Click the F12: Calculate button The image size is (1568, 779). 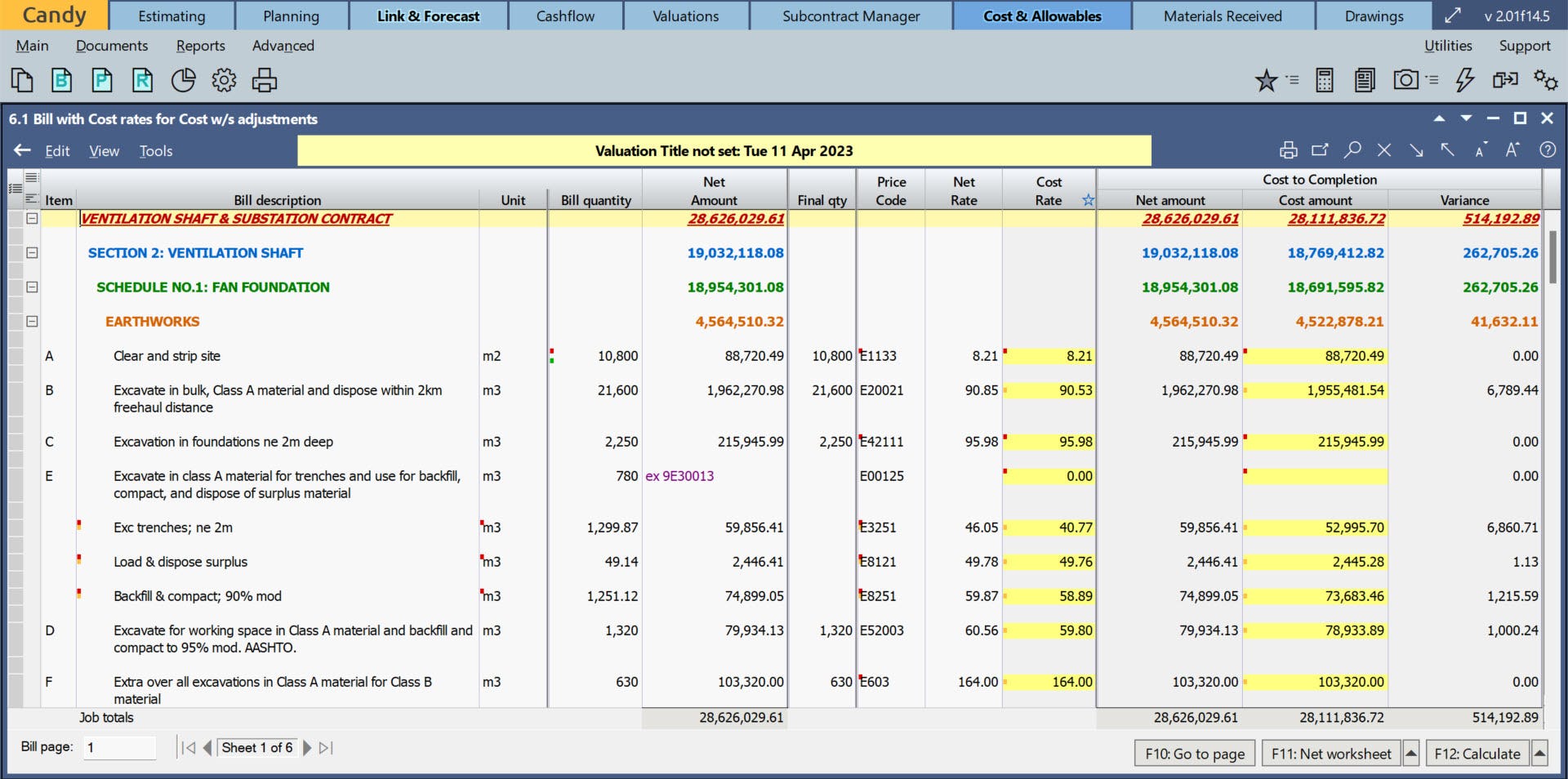(1477, 753)
